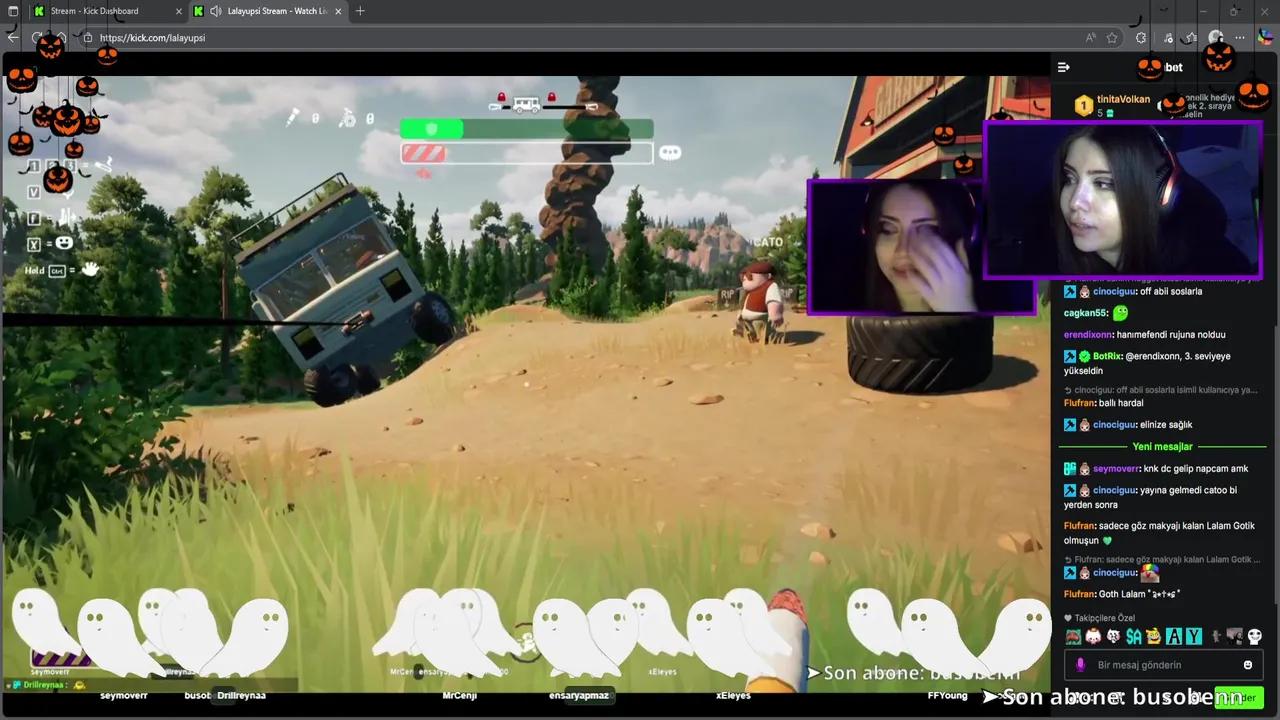Click verified badge beside BotRix
1280x720 pixels.
click(1085, 357)
